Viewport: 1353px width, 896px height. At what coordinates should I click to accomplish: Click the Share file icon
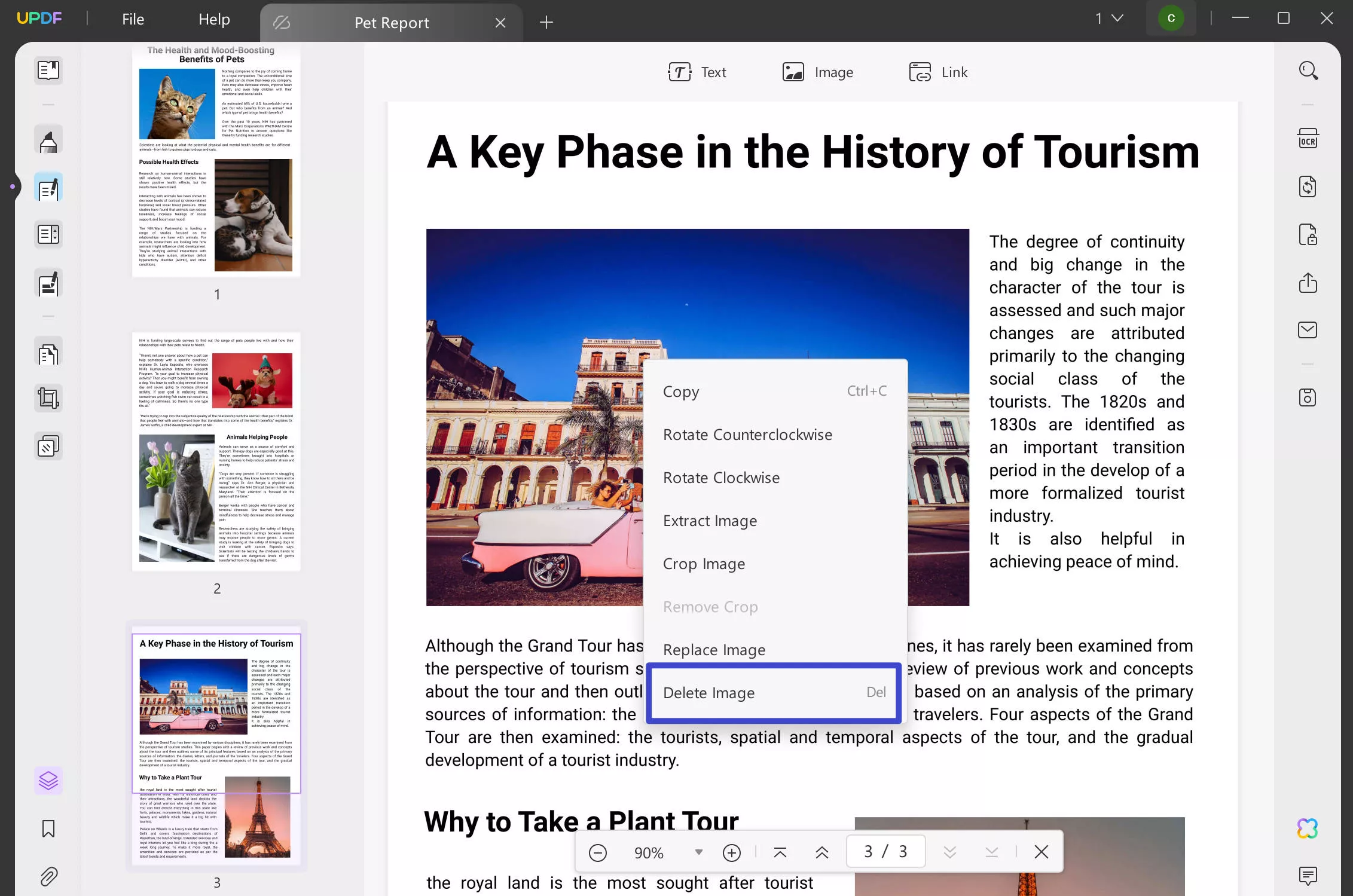1308,282
